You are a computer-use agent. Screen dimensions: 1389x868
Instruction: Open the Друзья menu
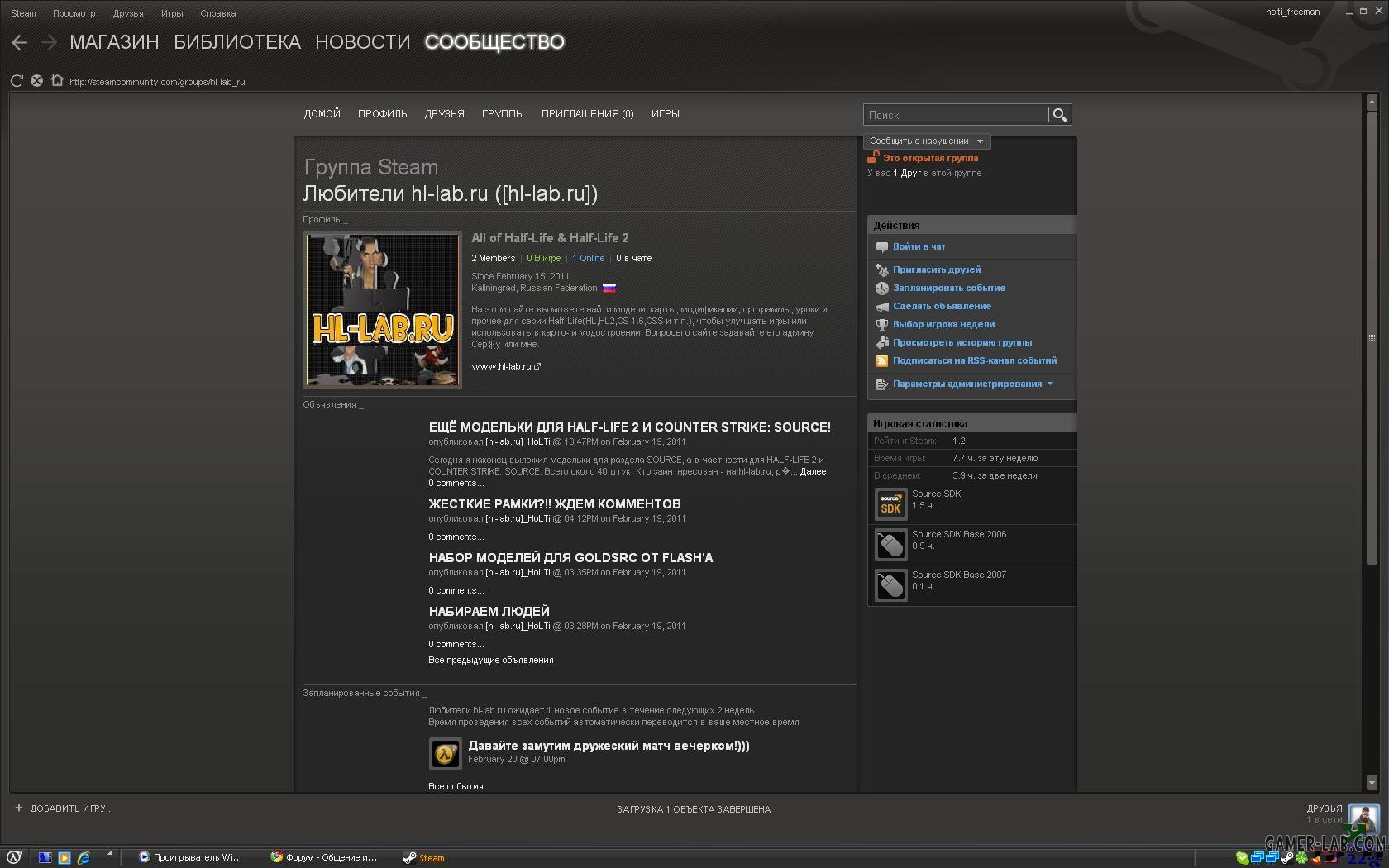pos(128,13)
